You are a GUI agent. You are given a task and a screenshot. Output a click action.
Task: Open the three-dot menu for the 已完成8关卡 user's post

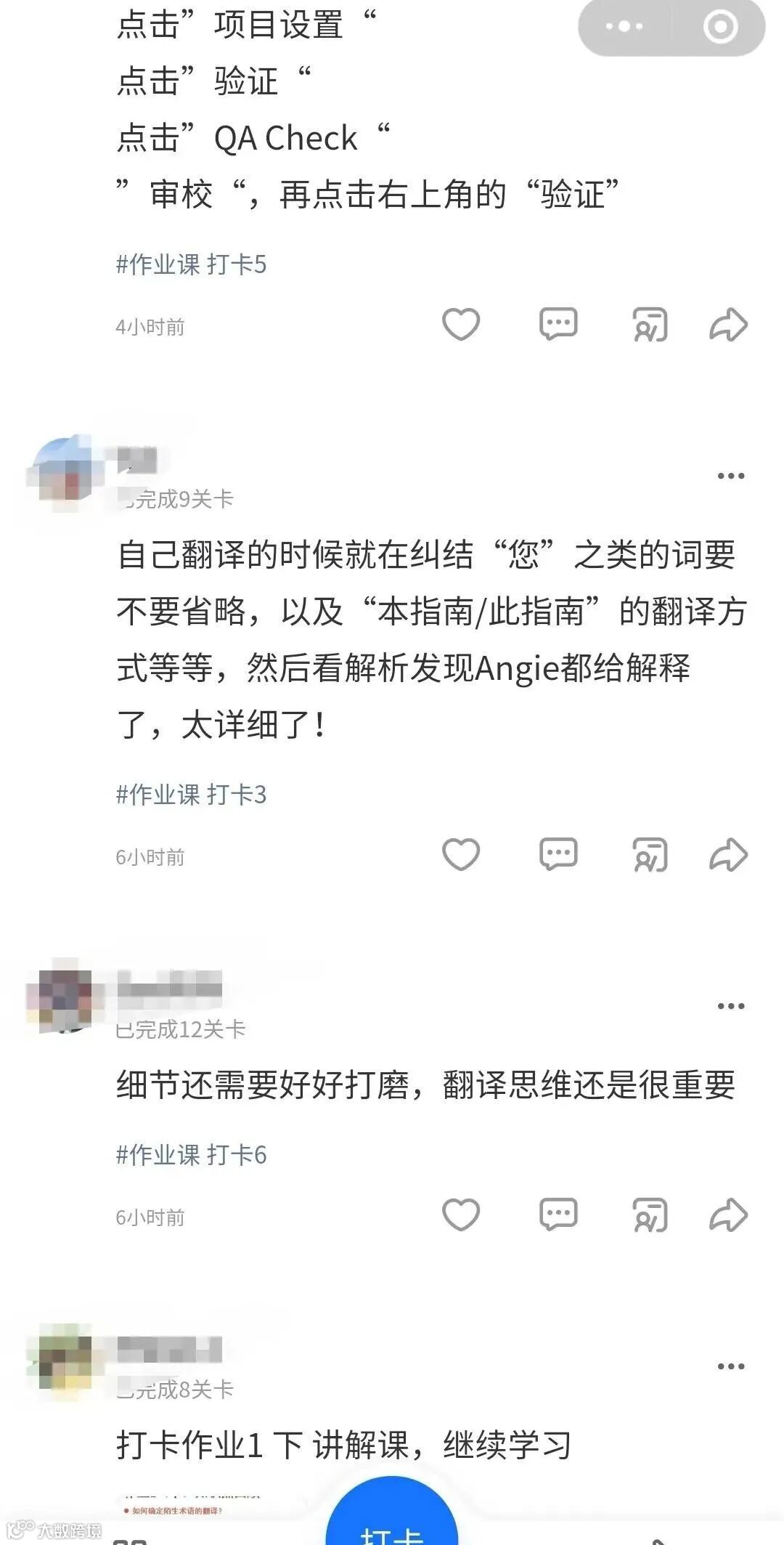(x=731, y=1367)
